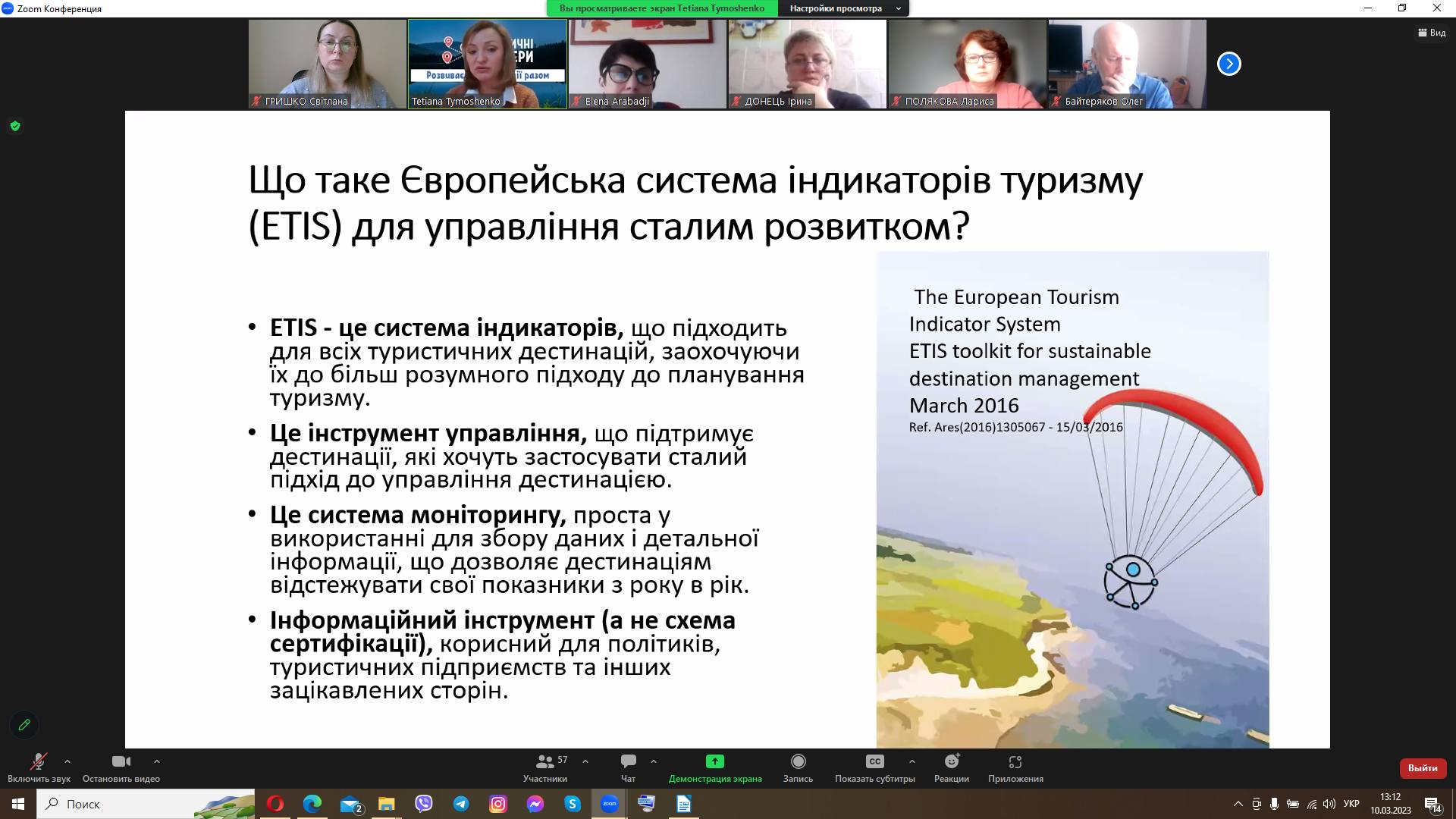Click the Record button icon

pos(798,761)
